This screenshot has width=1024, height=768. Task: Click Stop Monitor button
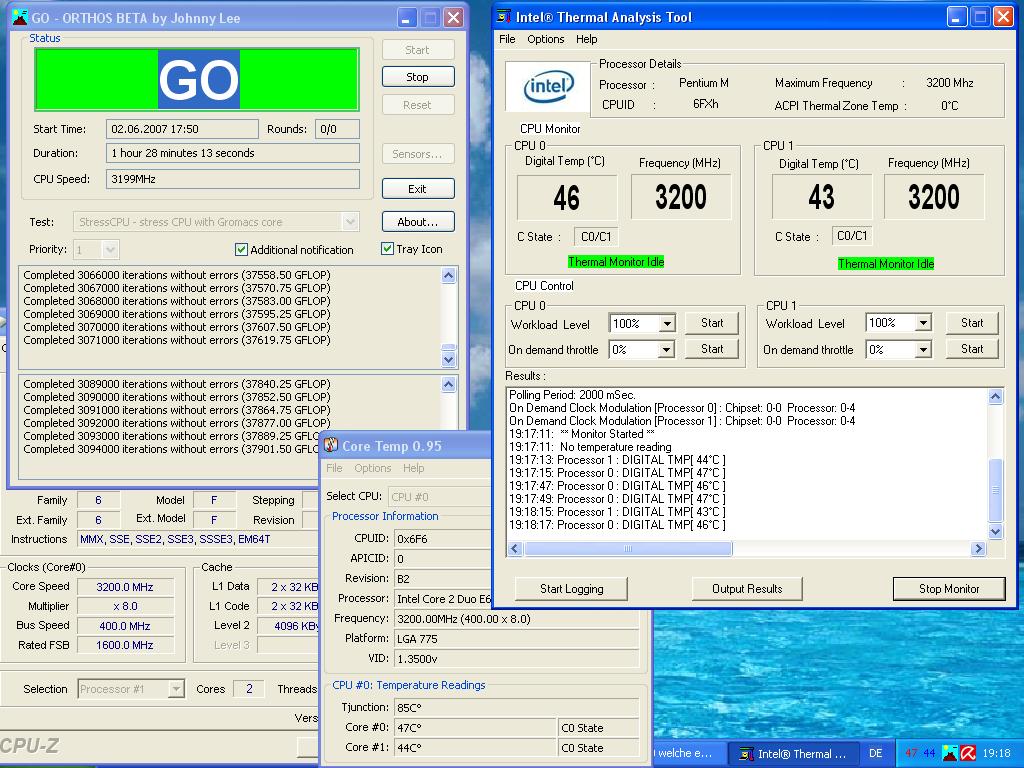pyautogui.click(x=949, y=588)
